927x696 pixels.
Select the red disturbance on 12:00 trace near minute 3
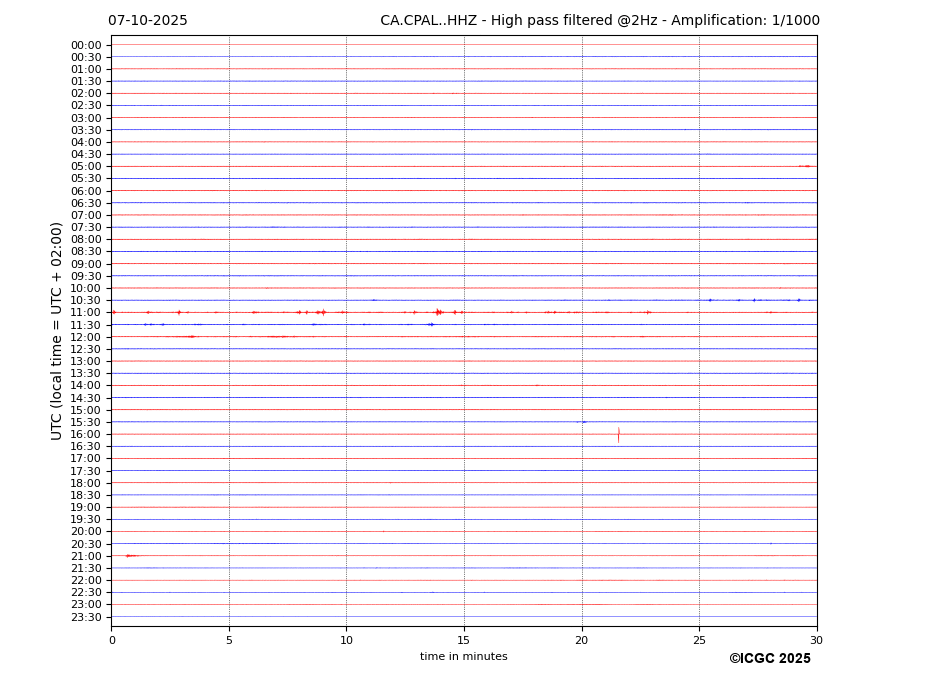click(x=189, y=337)
